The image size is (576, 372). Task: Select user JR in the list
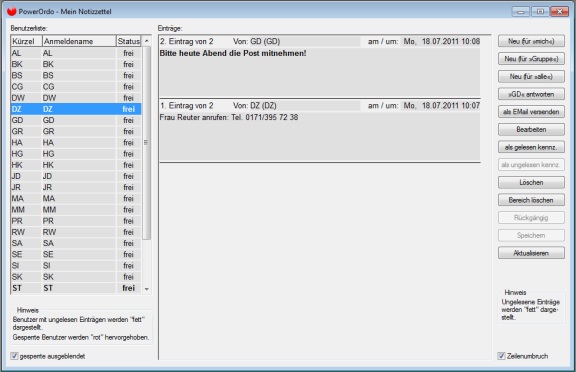76,187
